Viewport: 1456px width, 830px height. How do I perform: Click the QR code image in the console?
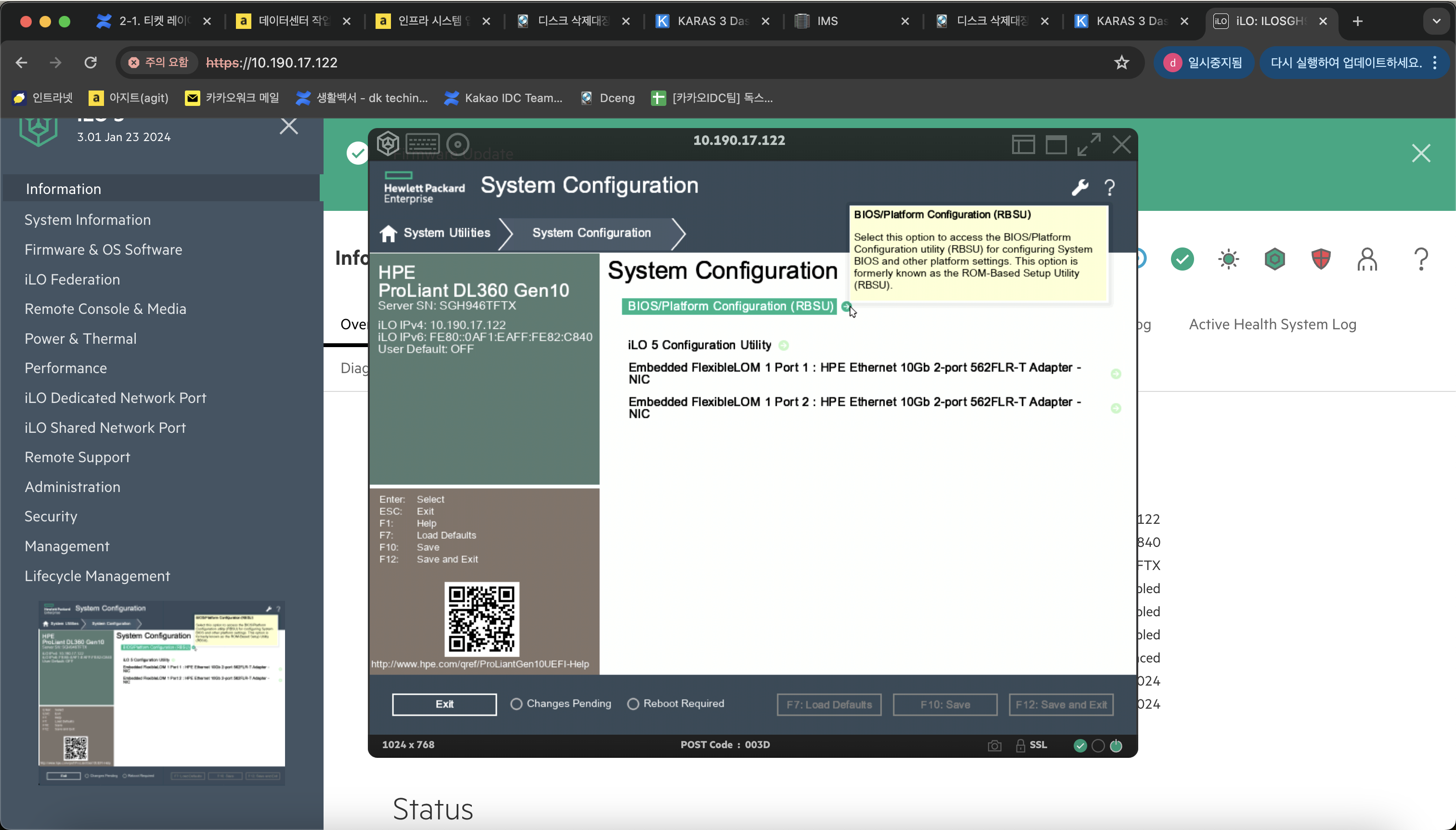[482, 619]
